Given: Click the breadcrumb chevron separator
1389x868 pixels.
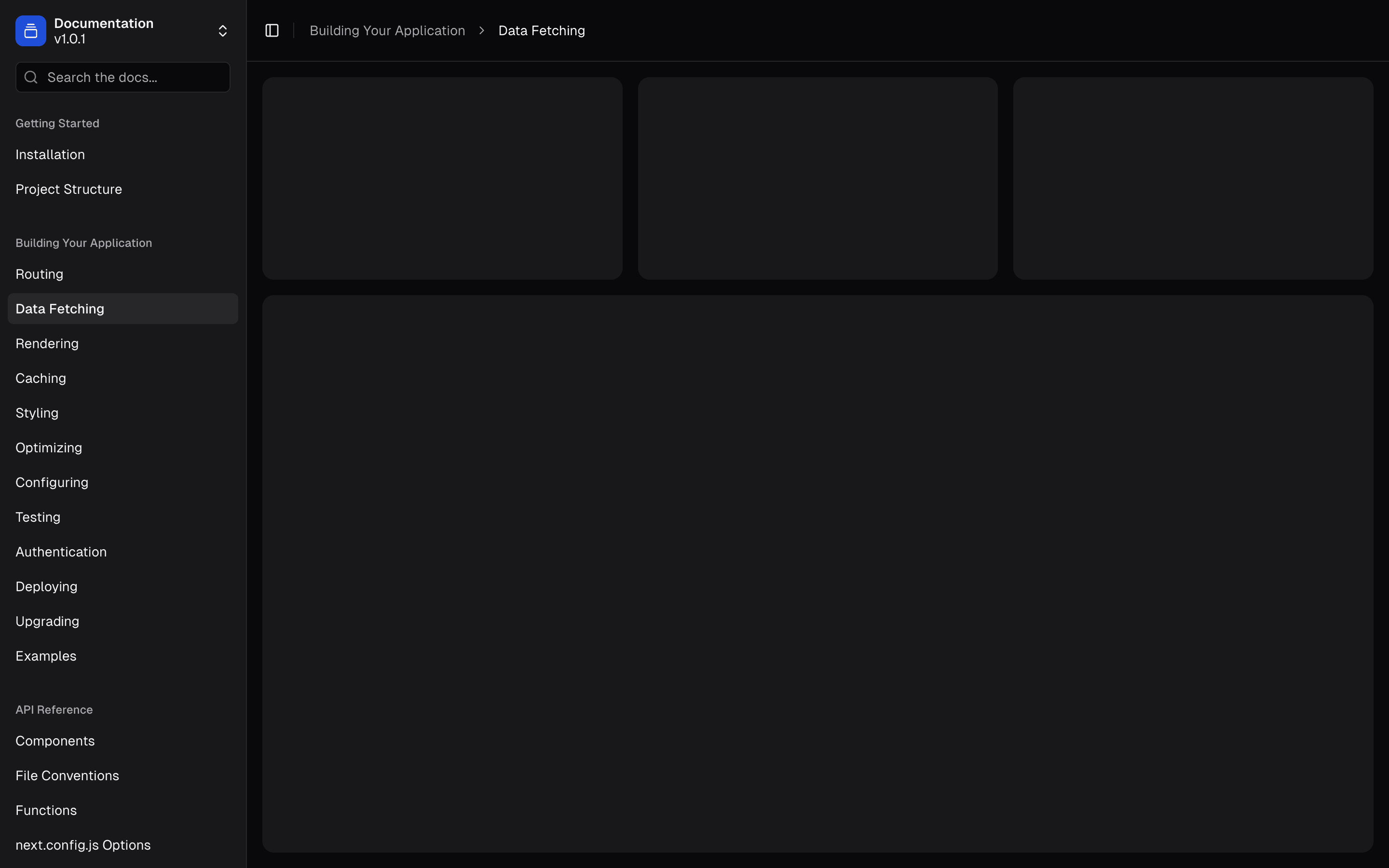Looking at the screenshot, I should [481, 30].
